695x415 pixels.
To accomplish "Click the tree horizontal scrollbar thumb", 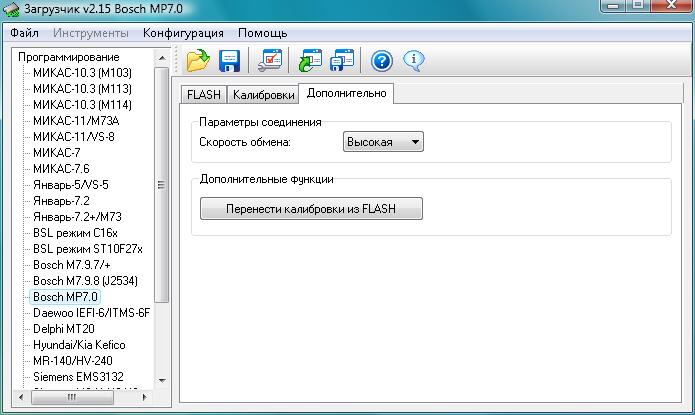I will click(72, 397).
